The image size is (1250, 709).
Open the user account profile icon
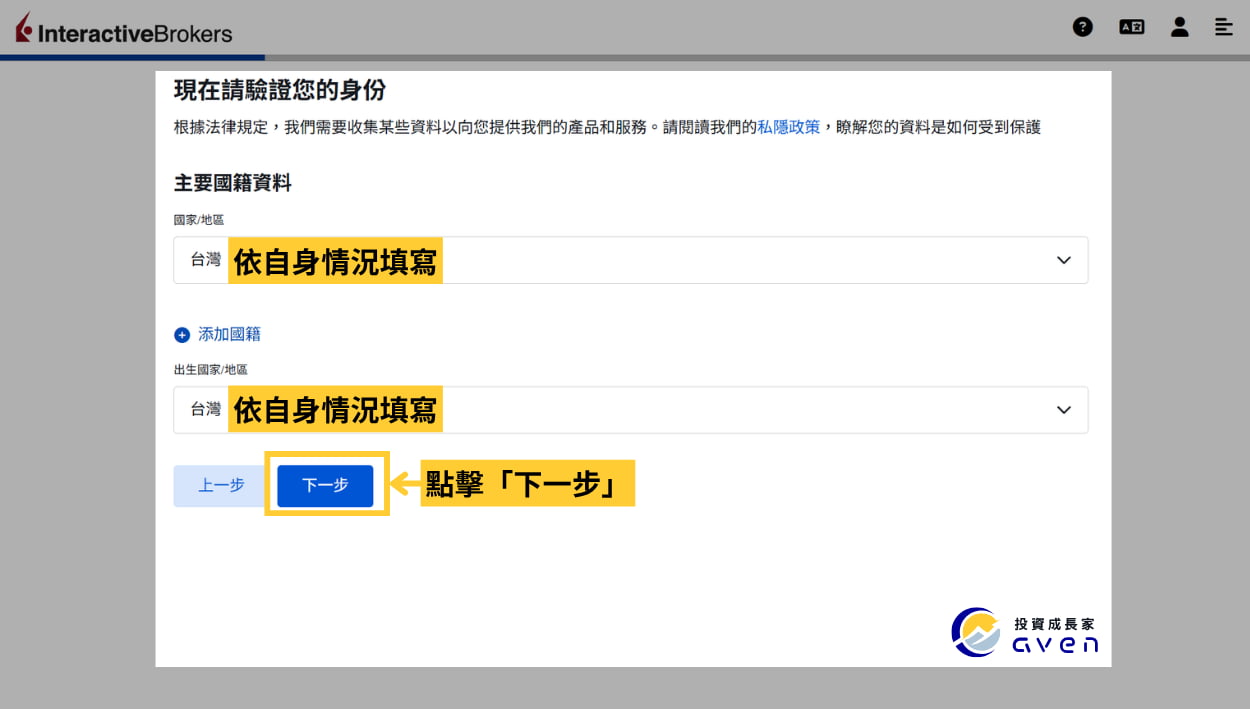pyautogui.click(x=1180, y=27)
